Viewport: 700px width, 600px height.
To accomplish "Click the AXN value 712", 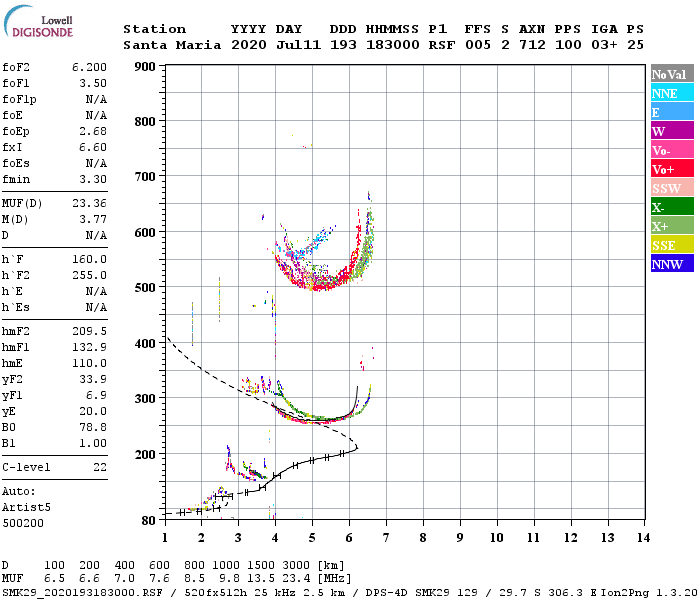I will pos(532,45).
